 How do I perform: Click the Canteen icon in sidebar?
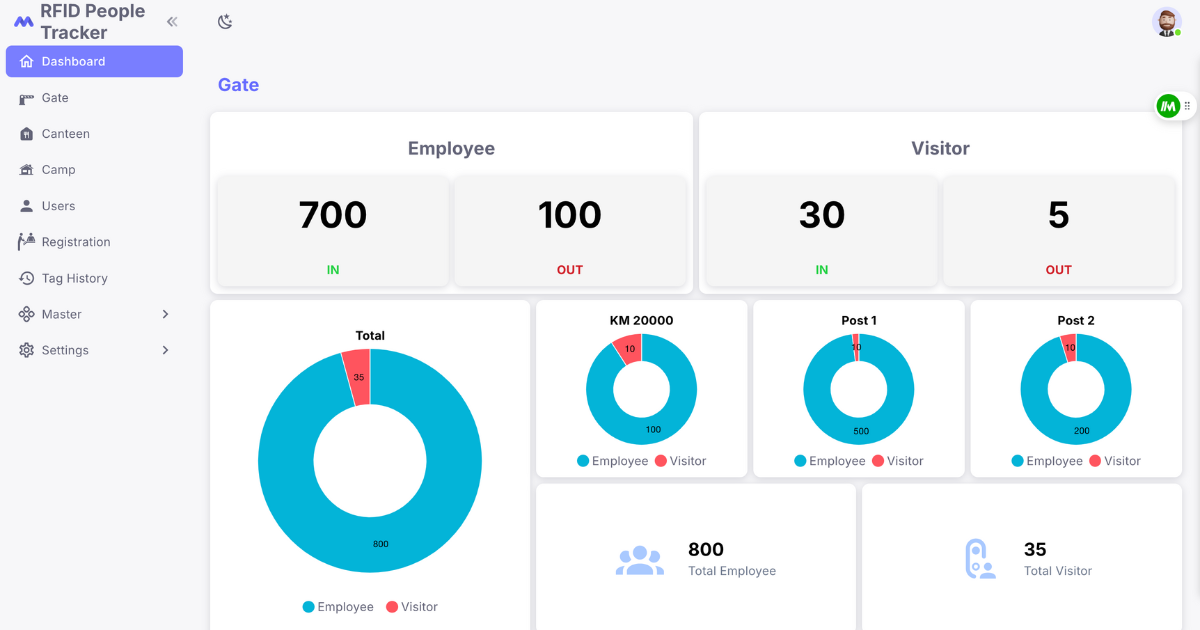pos(27,134)
